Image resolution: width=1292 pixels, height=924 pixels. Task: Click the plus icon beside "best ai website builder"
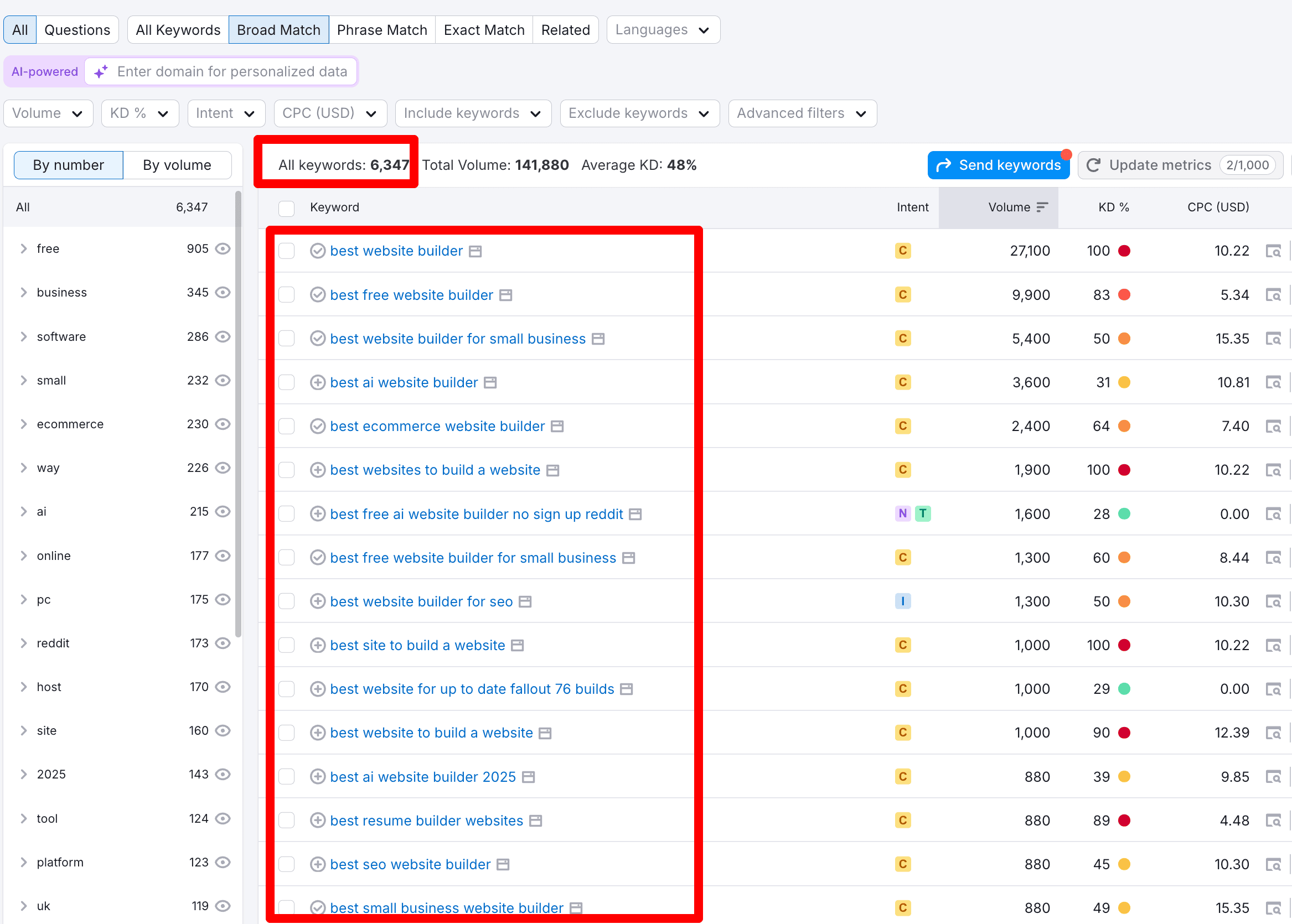(318, 382)
